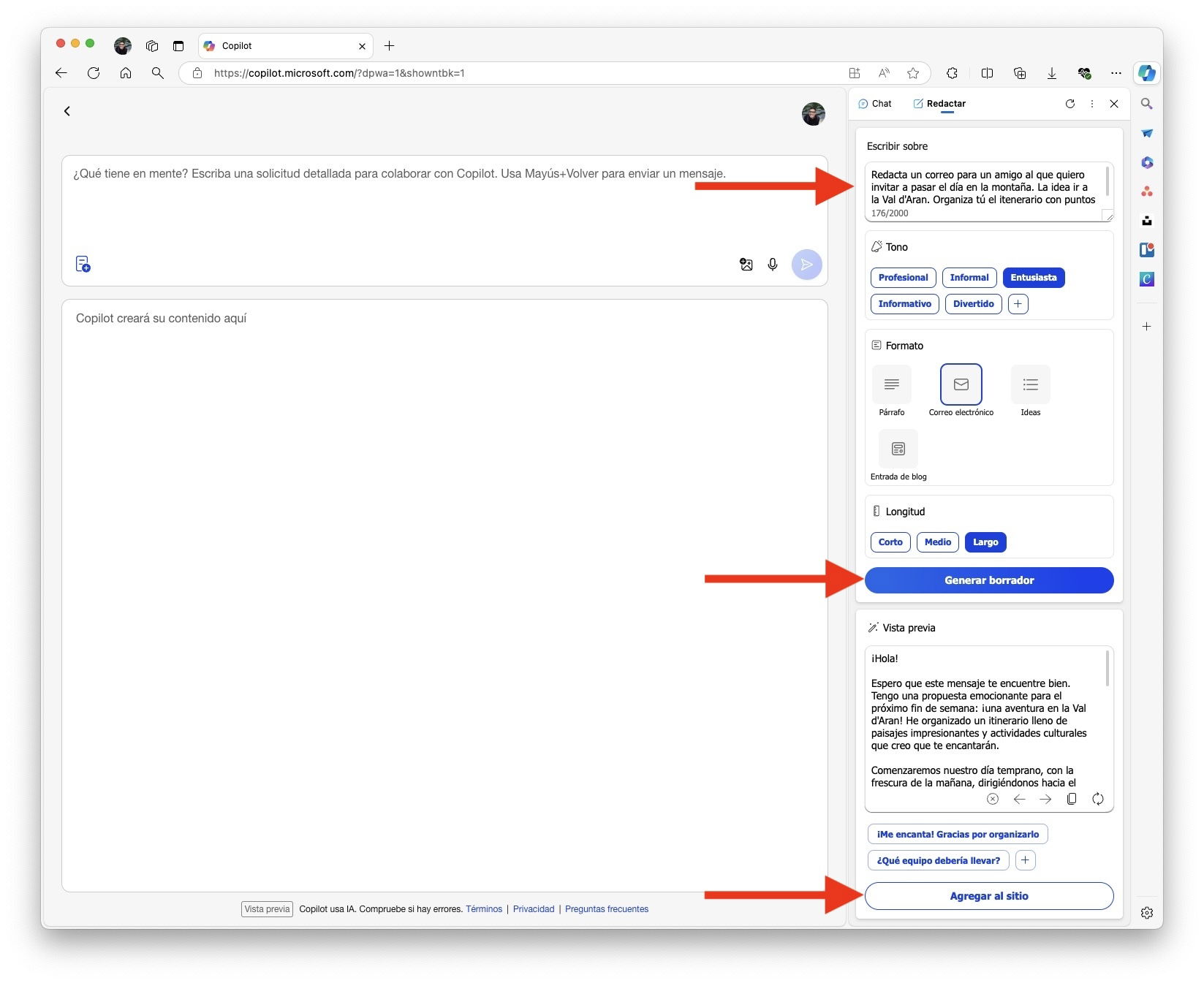The height and width of the screenshot is (983, 1204).
Task: Open workspaces icon near profile
Action: point(152,46)
